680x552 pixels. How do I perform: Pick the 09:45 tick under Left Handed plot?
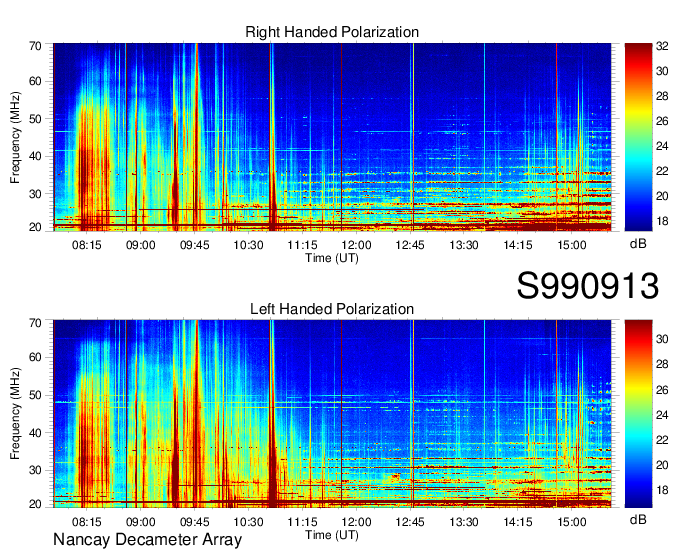[194, 521]
